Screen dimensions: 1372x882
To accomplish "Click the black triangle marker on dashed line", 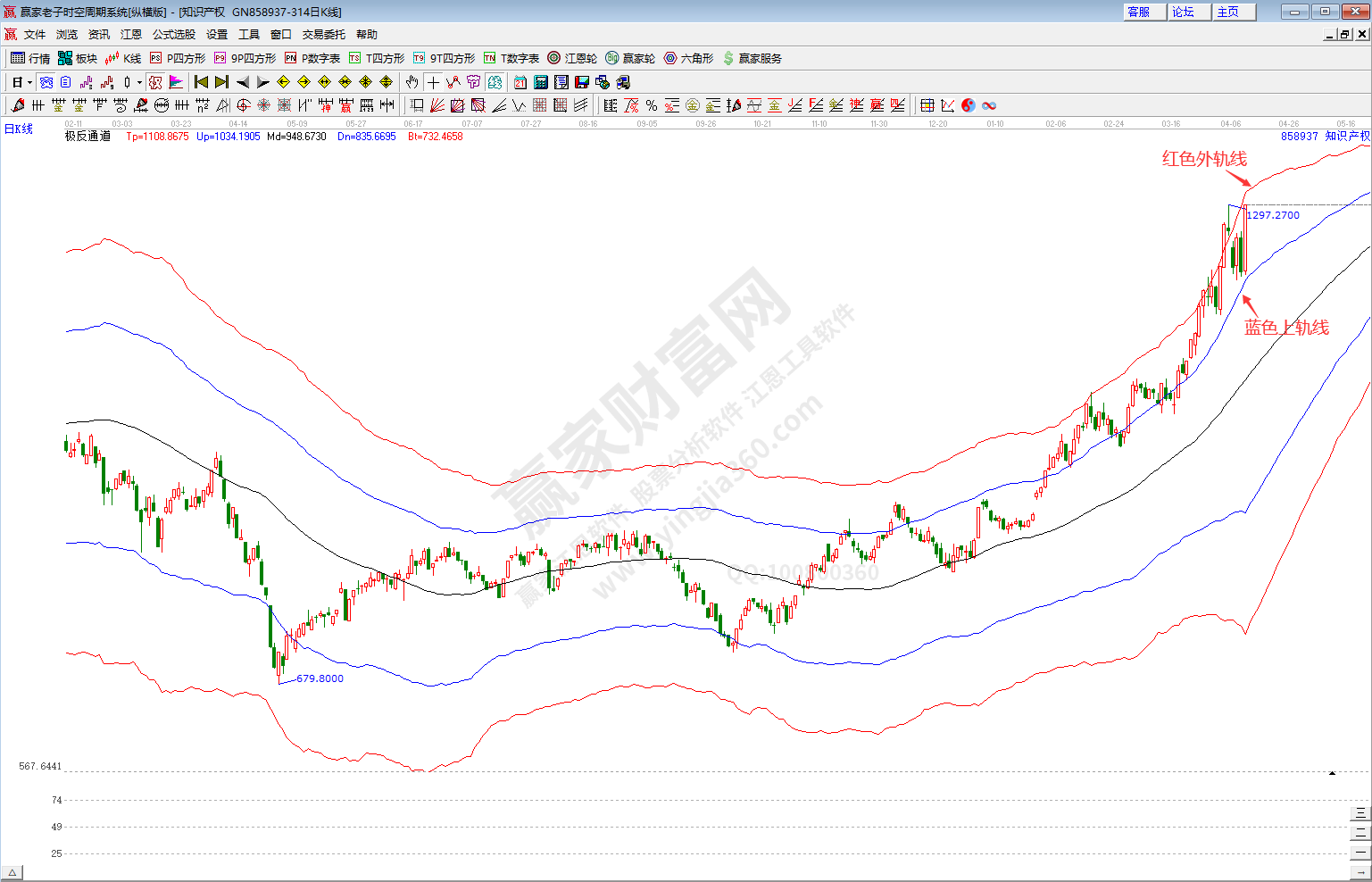I will tap(1332, 772).
